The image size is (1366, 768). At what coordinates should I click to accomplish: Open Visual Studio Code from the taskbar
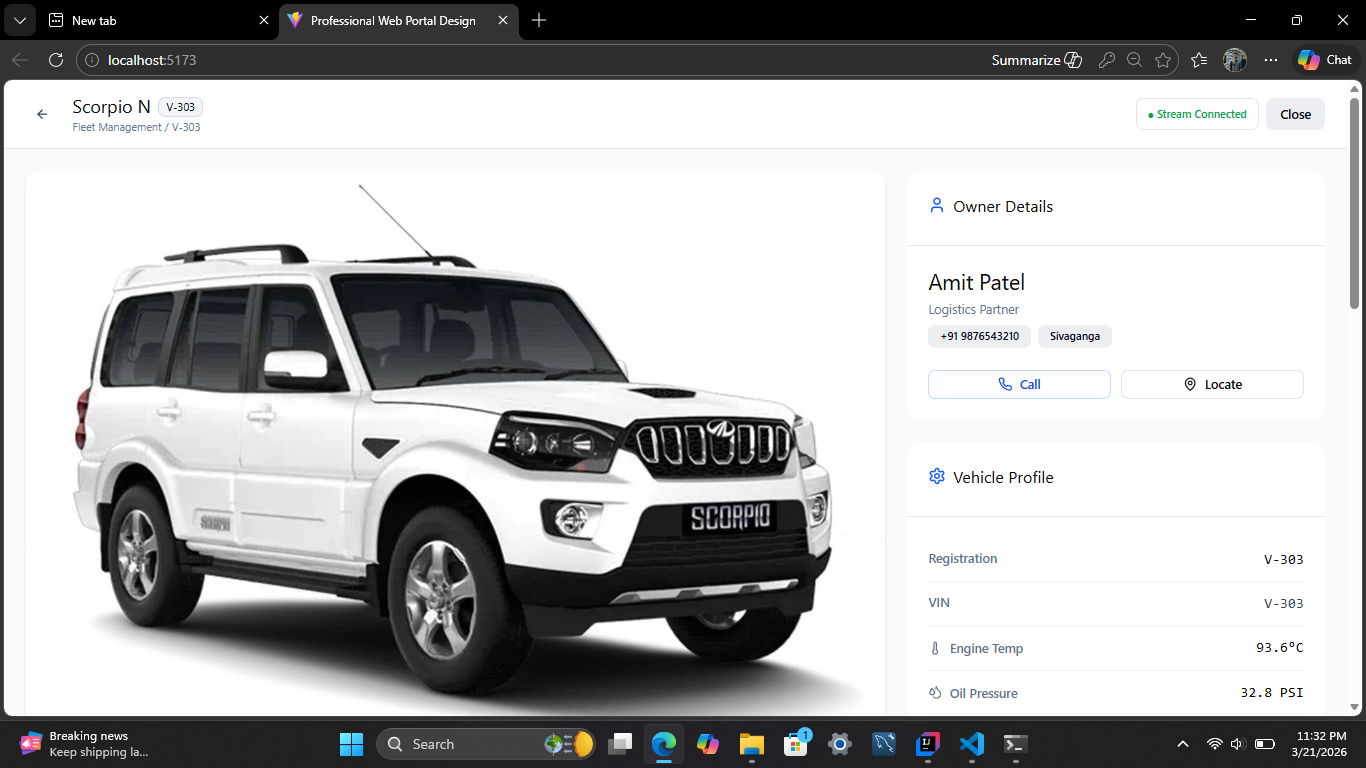[971, 744]
